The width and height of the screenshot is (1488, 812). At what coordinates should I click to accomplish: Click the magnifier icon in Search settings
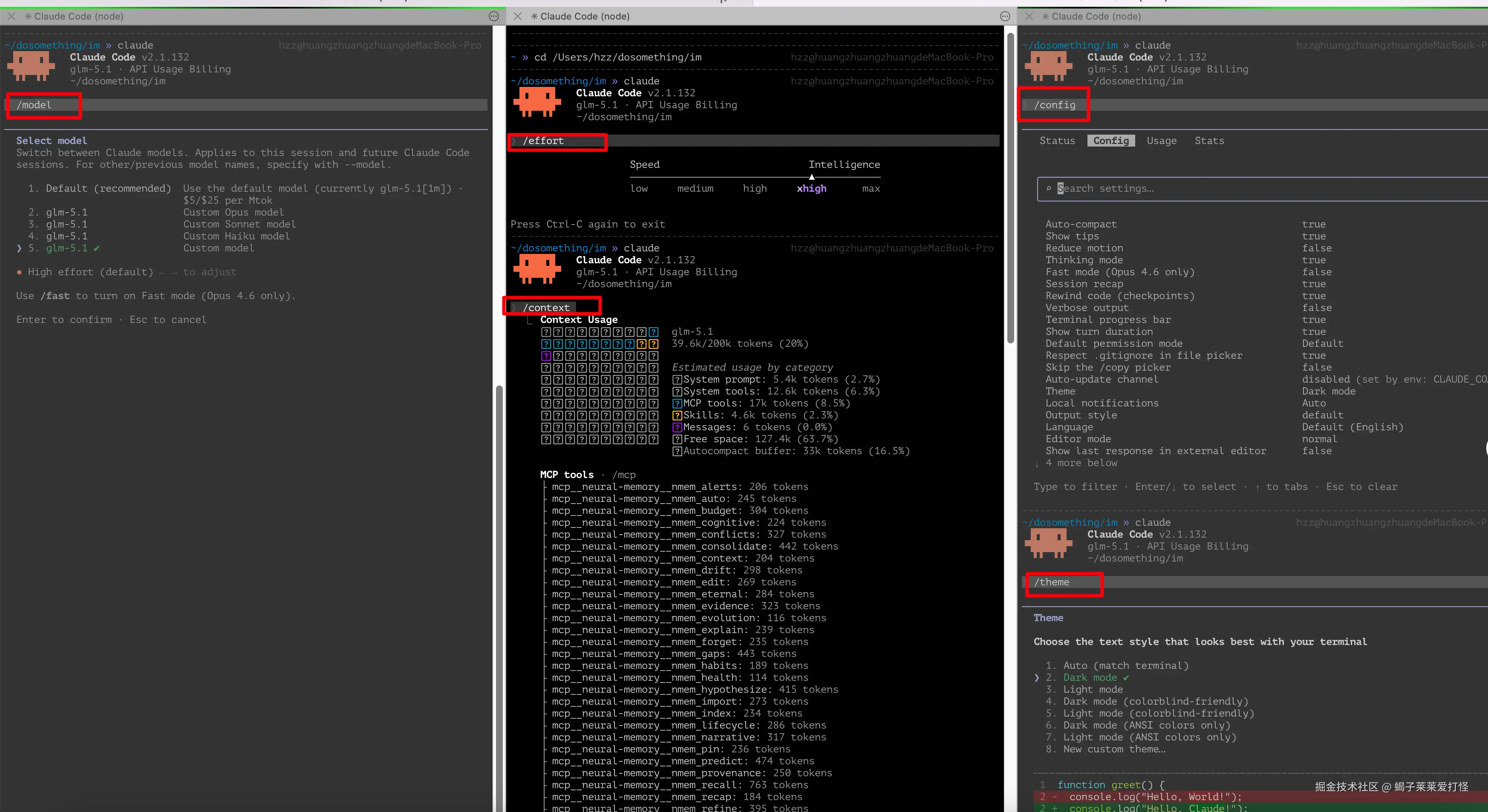click(1048, 188)
